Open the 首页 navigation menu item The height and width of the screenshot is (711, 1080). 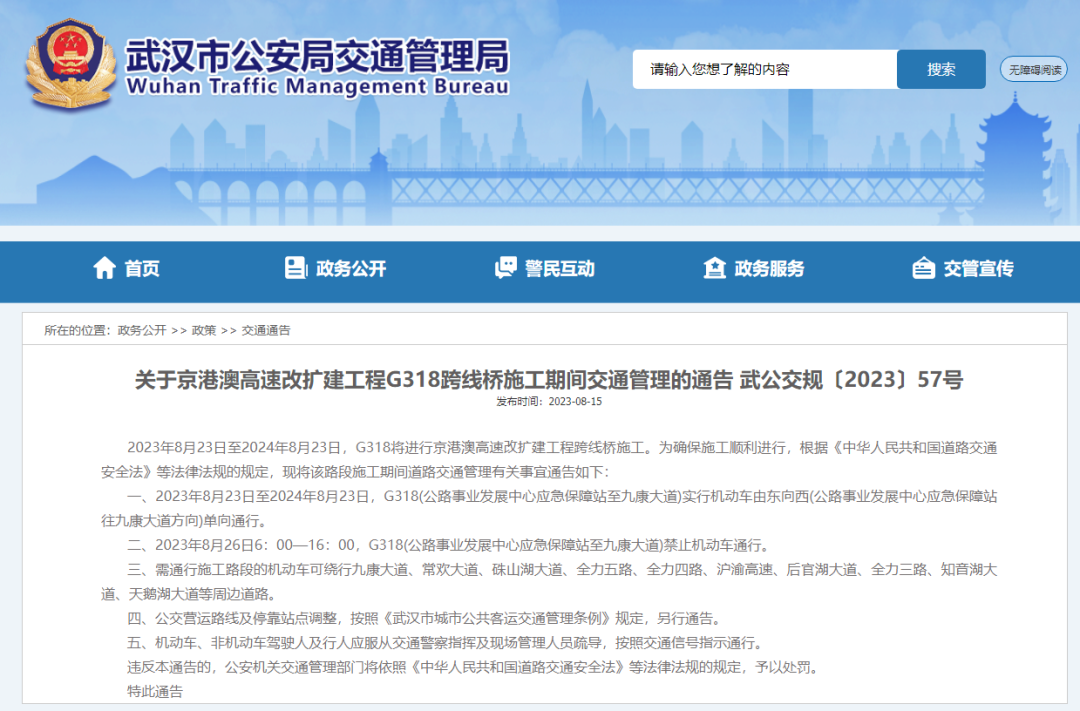click(x=142, y=268)
